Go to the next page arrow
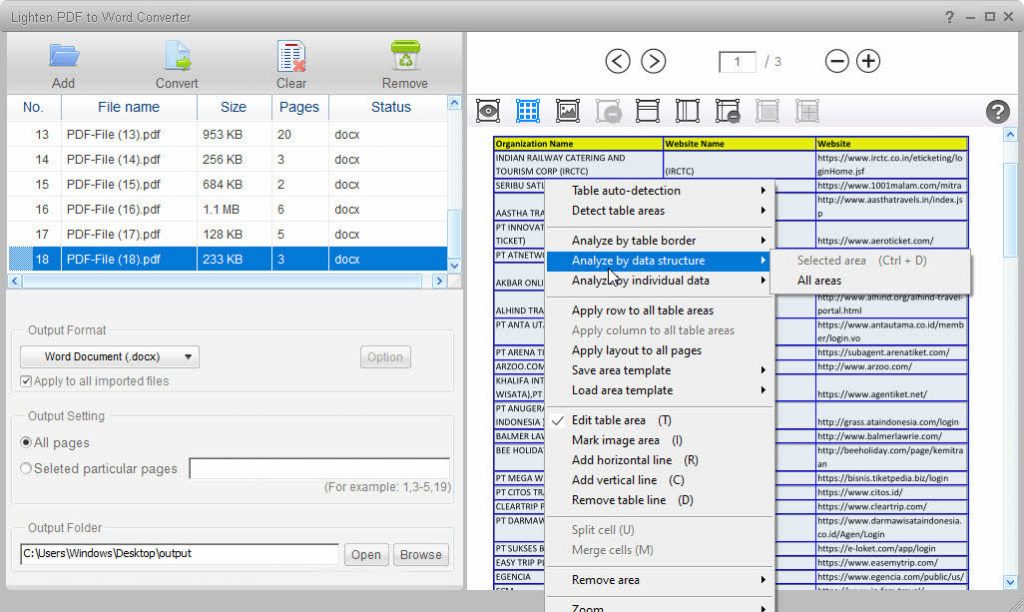 pos(653,61)
